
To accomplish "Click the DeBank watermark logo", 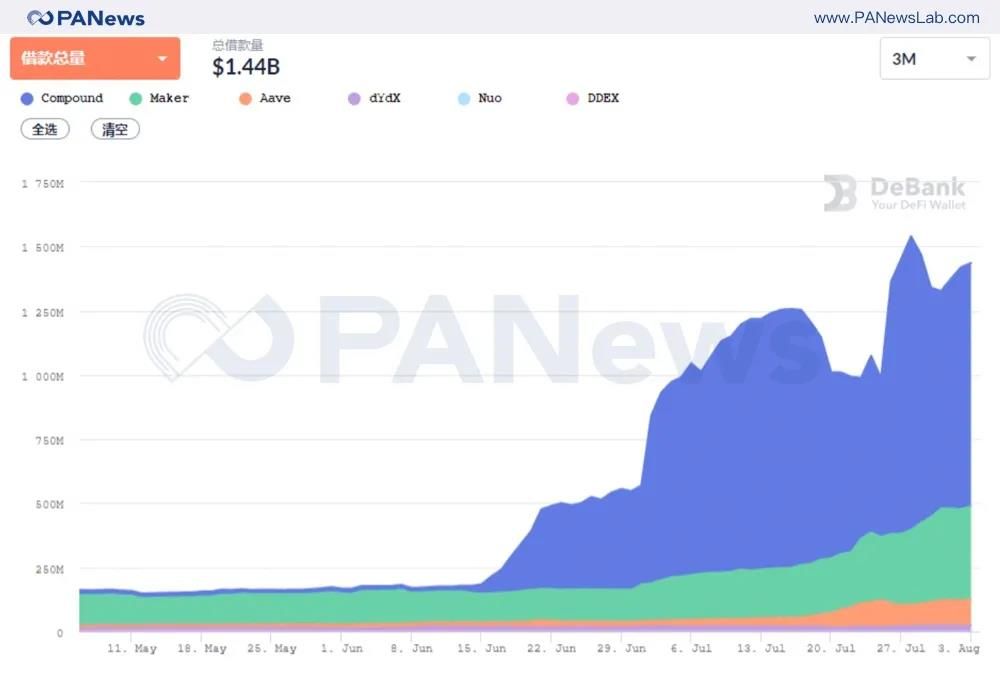I will [894, 193].
